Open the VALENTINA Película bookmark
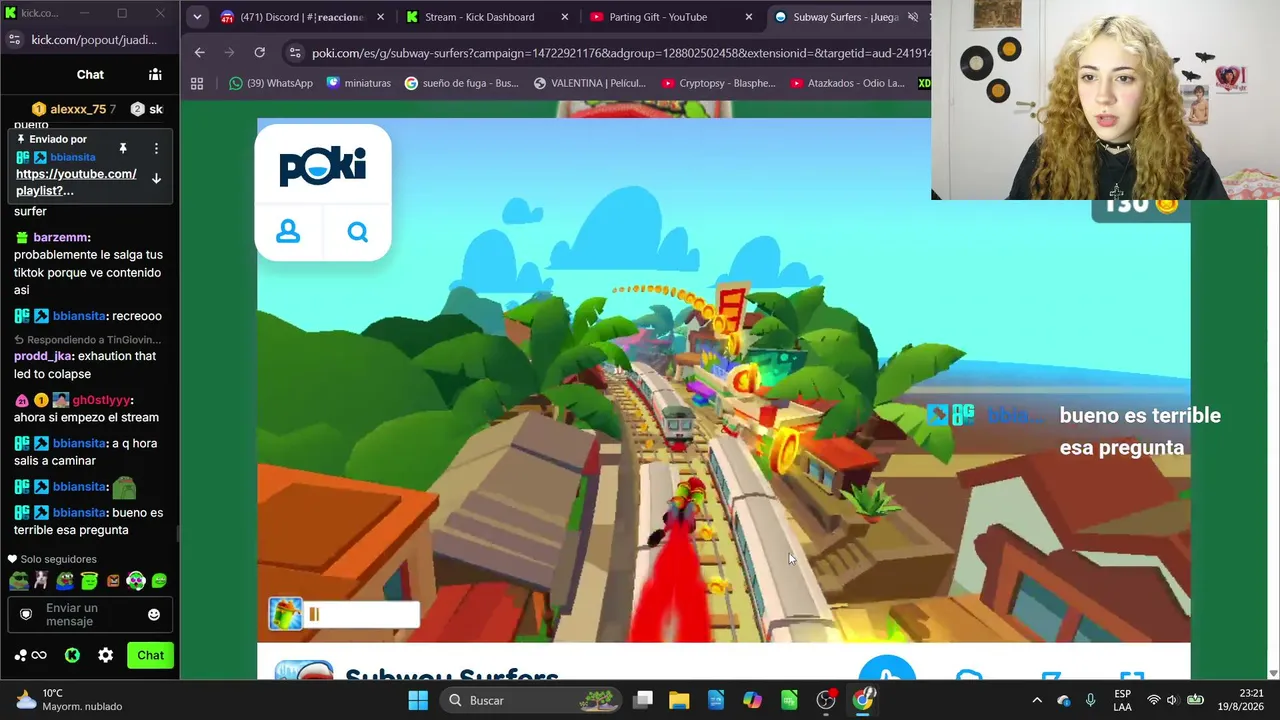The width and height of the screenshot is (1280, 720). 590,83
